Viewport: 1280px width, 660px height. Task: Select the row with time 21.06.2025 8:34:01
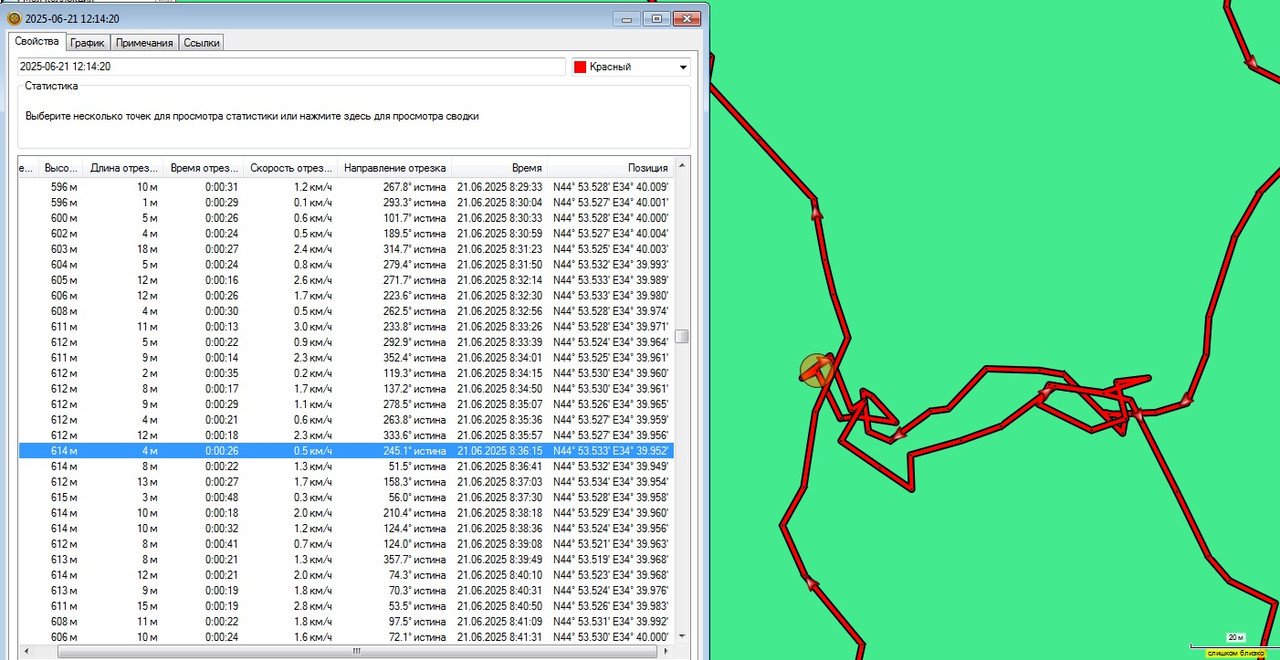[x=346, y=358]
